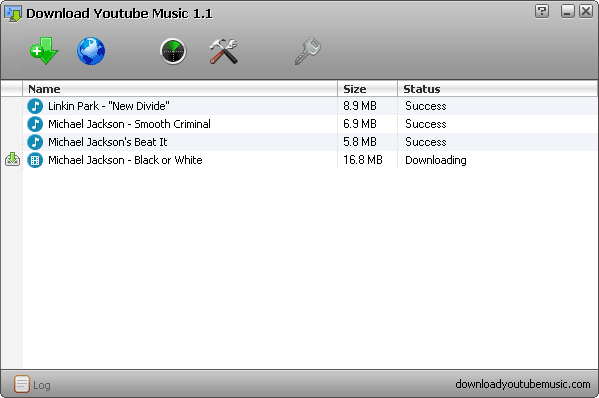Click the downloading indicator icon beside Black or White
Image resolution: width=599 pixels, height=398 pixels.
click(12, 159)
